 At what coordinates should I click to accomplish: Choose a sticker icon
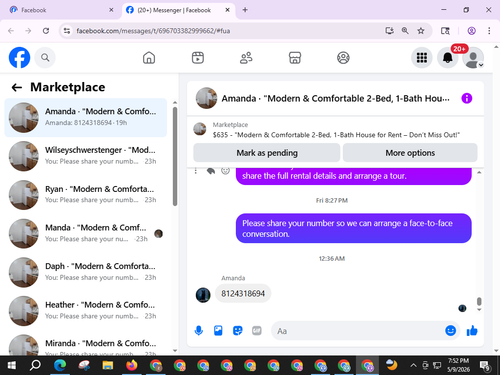(237, 331)
